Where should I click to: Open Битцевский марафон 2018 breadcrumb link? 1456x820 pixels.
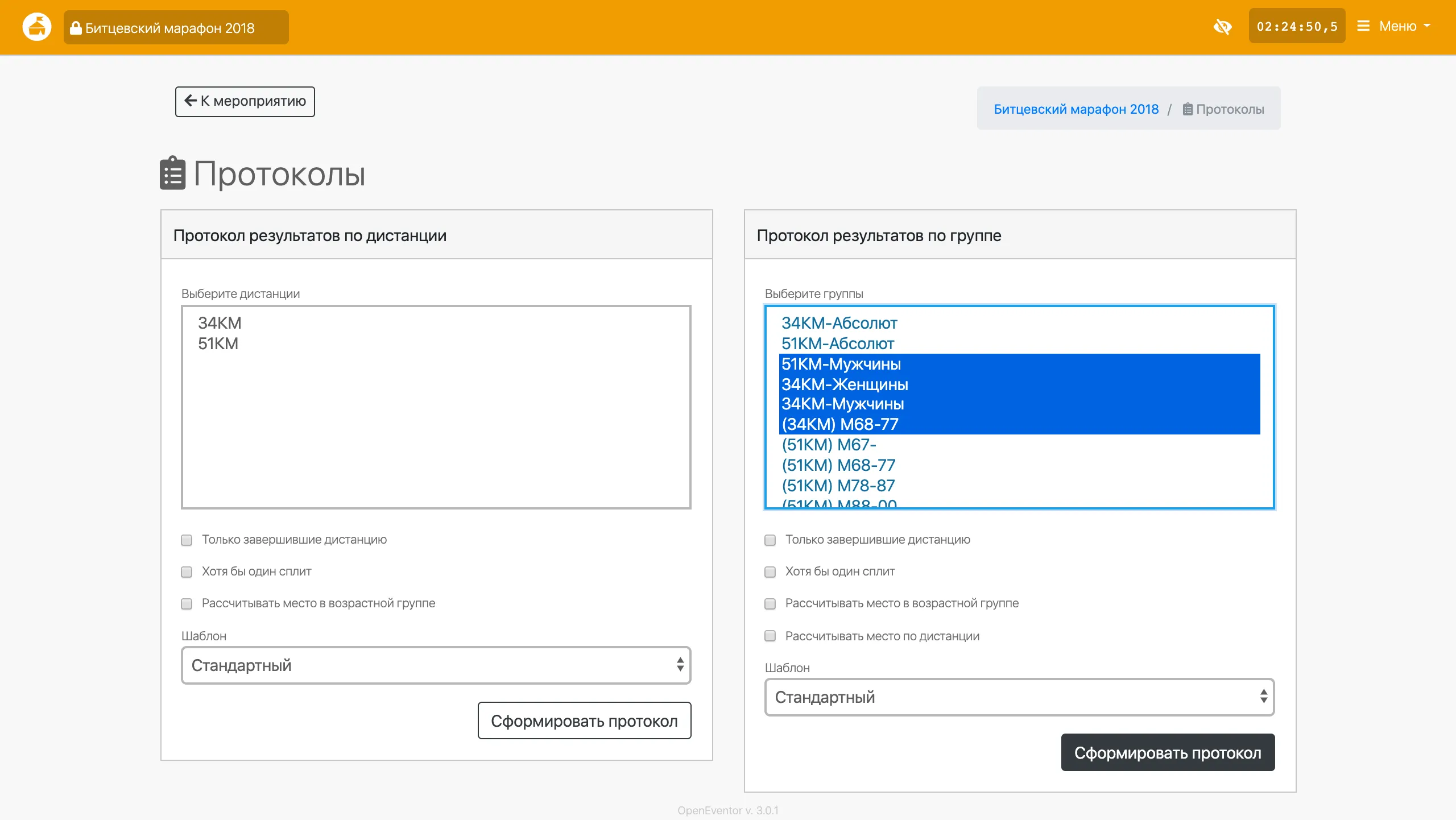click(1076, 109)
